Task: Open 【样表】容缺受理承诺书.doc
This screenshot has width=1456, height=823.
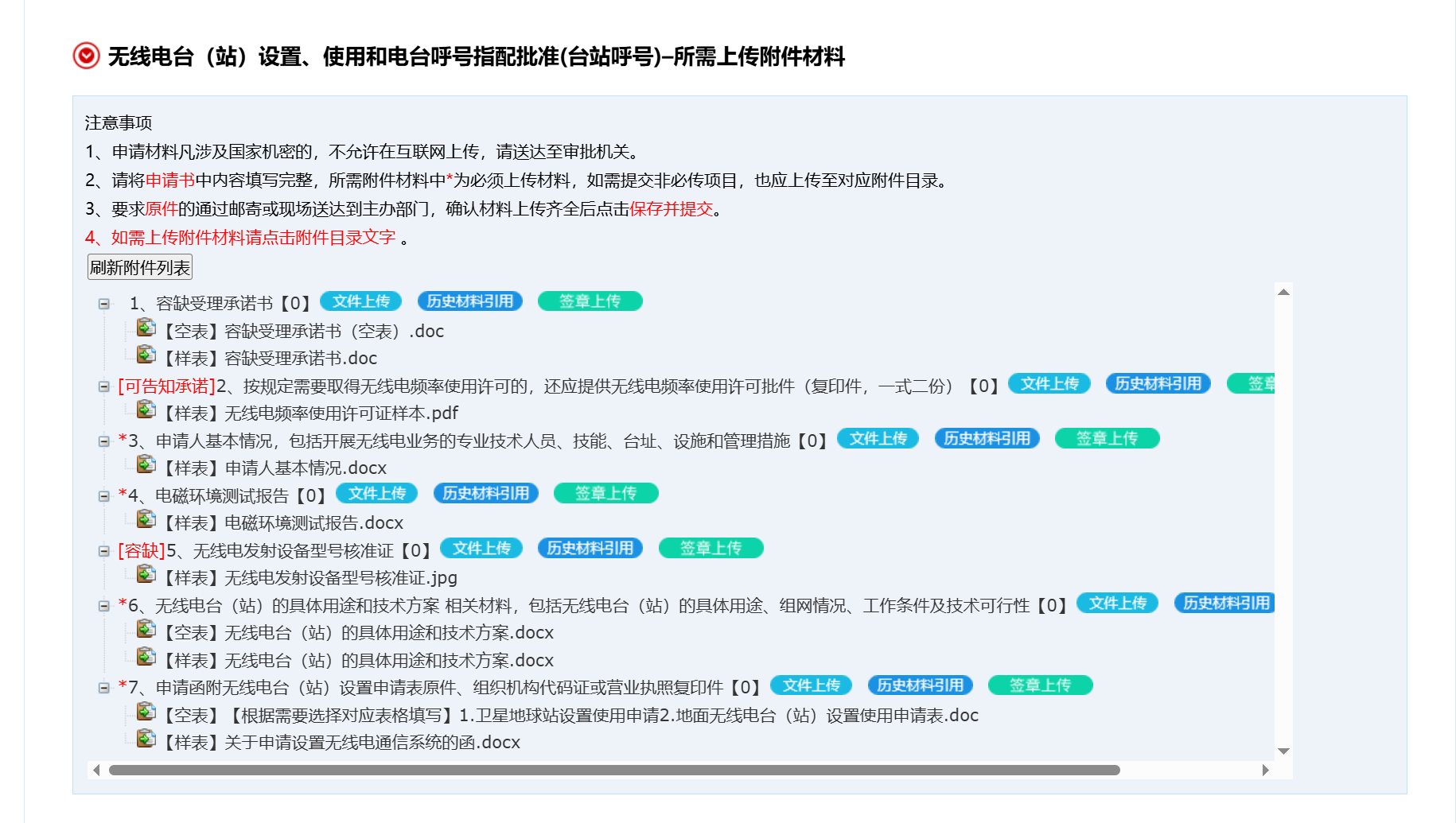Action: [270, 359]
